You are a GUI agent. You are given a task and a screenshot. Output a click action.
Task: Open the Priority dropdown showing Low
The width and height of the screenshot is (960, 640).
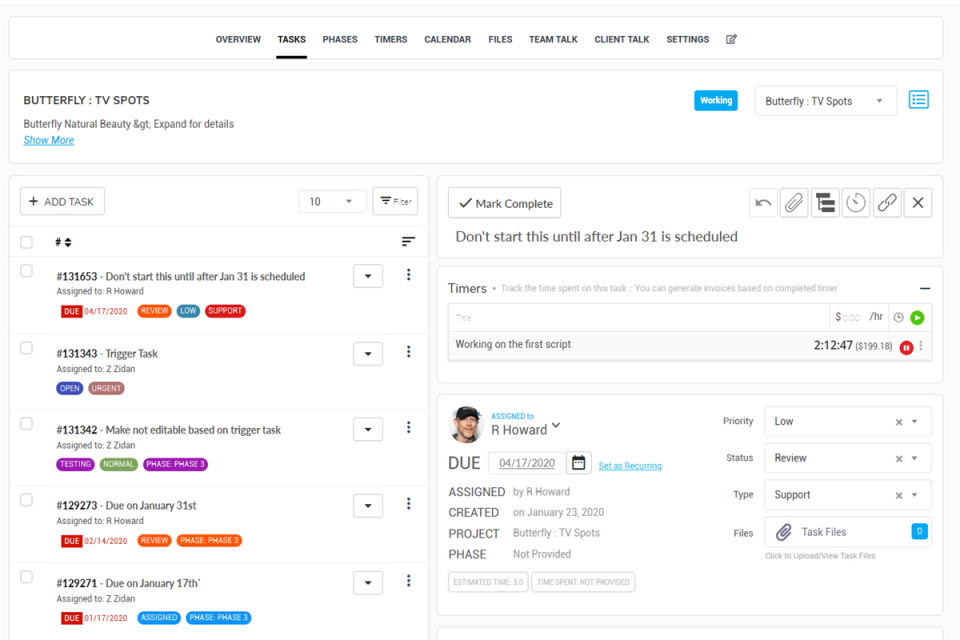click(847, 421)
